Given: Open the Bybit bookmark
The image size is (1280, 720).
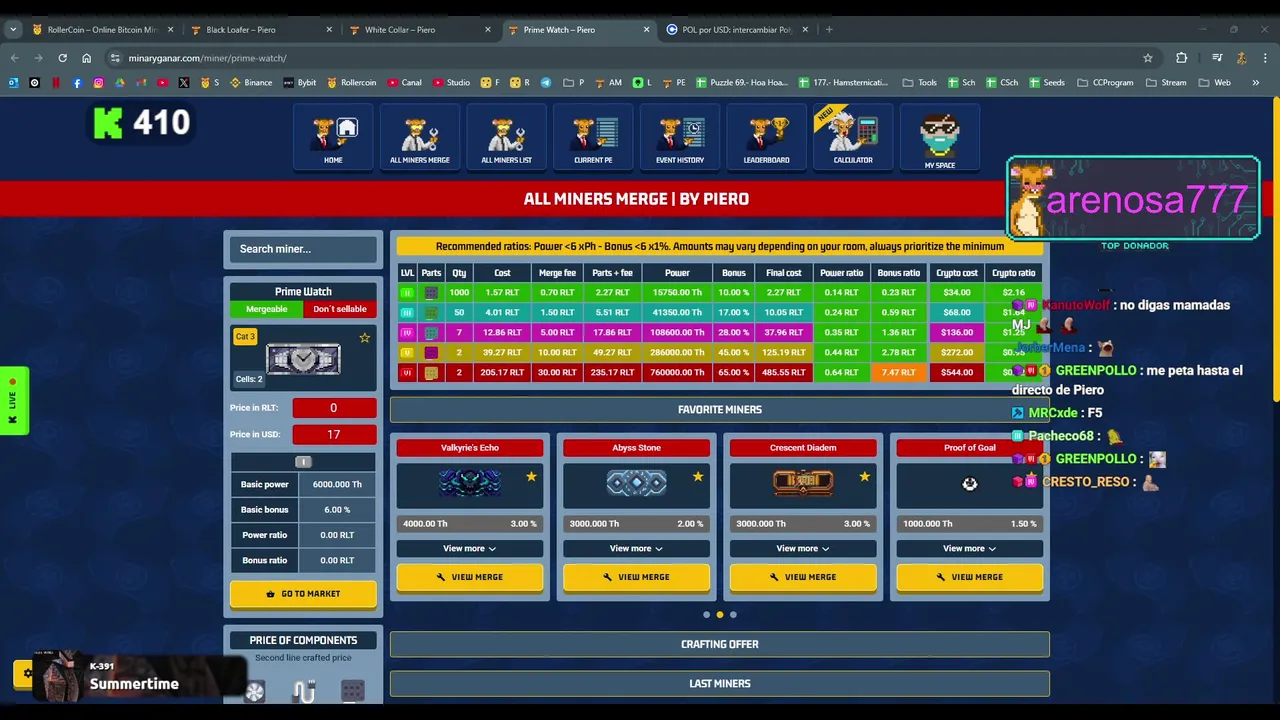Looking at the screenshot, I should point(300,83).
